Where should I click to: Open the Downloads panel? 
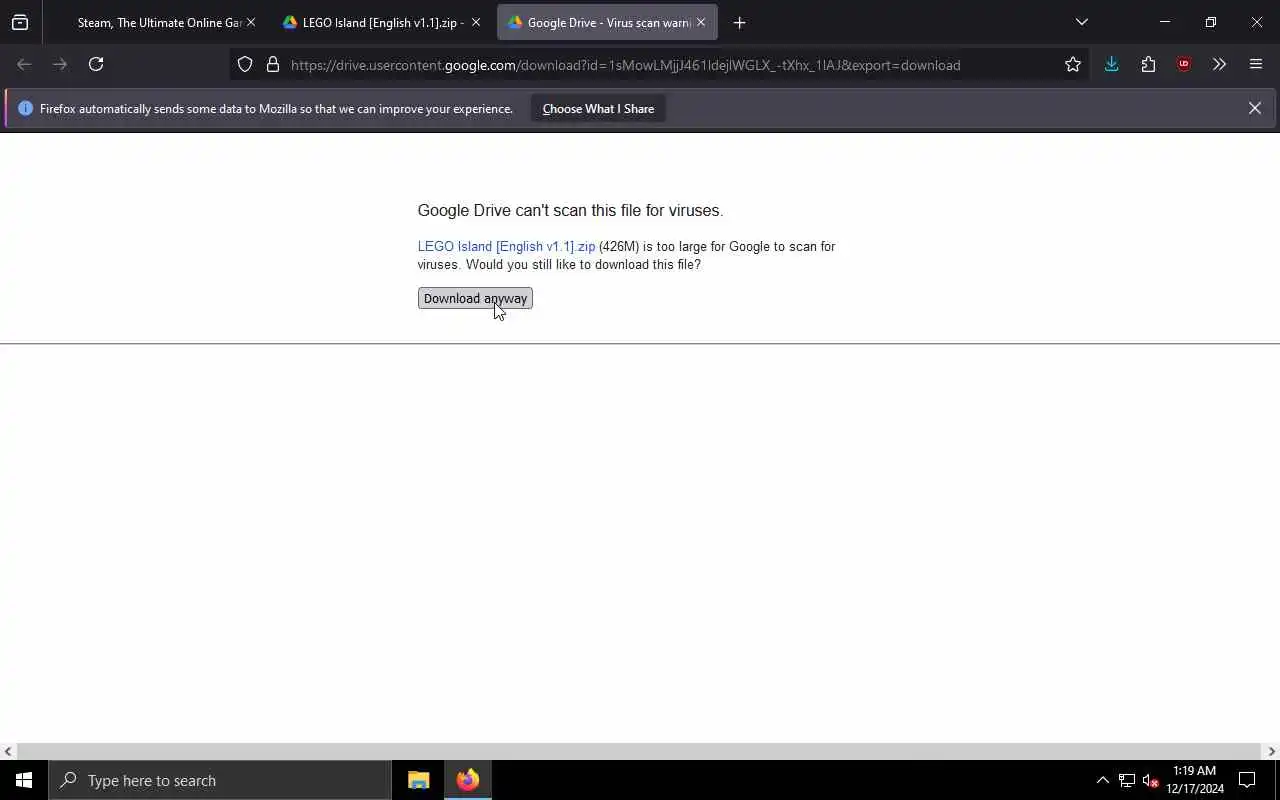(1111, 64)
